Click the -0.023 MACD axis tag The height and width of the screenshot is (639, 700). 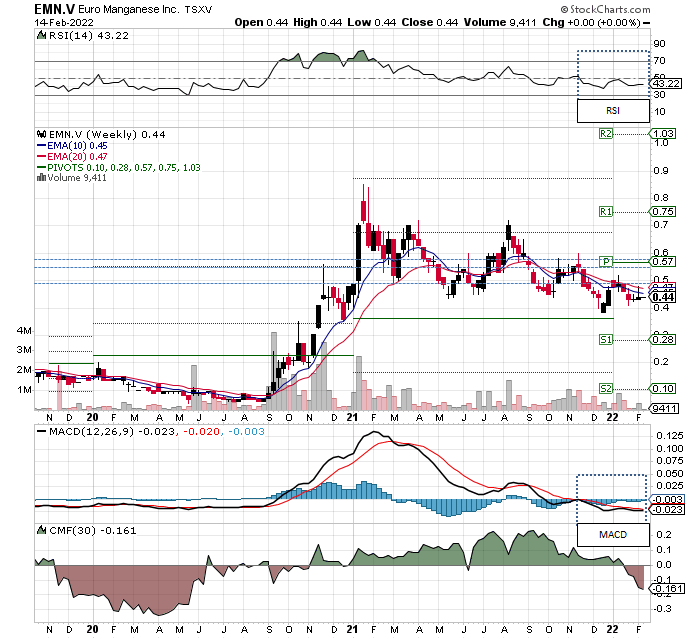click(x=667, y=510)
